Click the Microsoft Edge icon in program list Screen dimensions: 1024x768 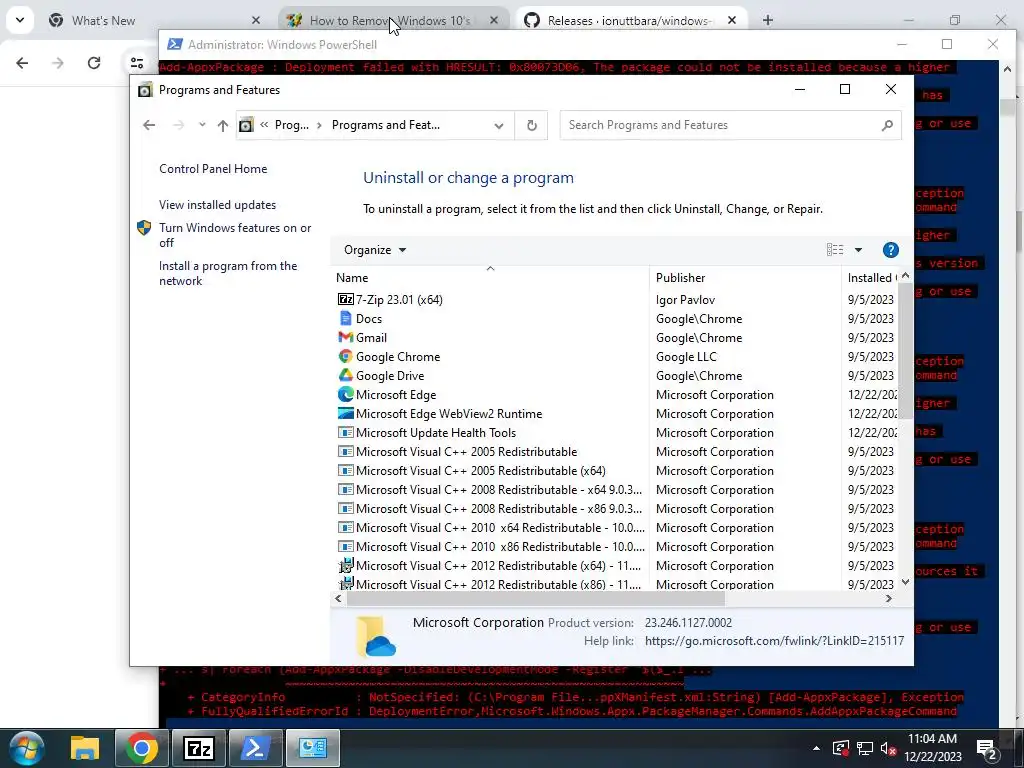pos(345,394)
